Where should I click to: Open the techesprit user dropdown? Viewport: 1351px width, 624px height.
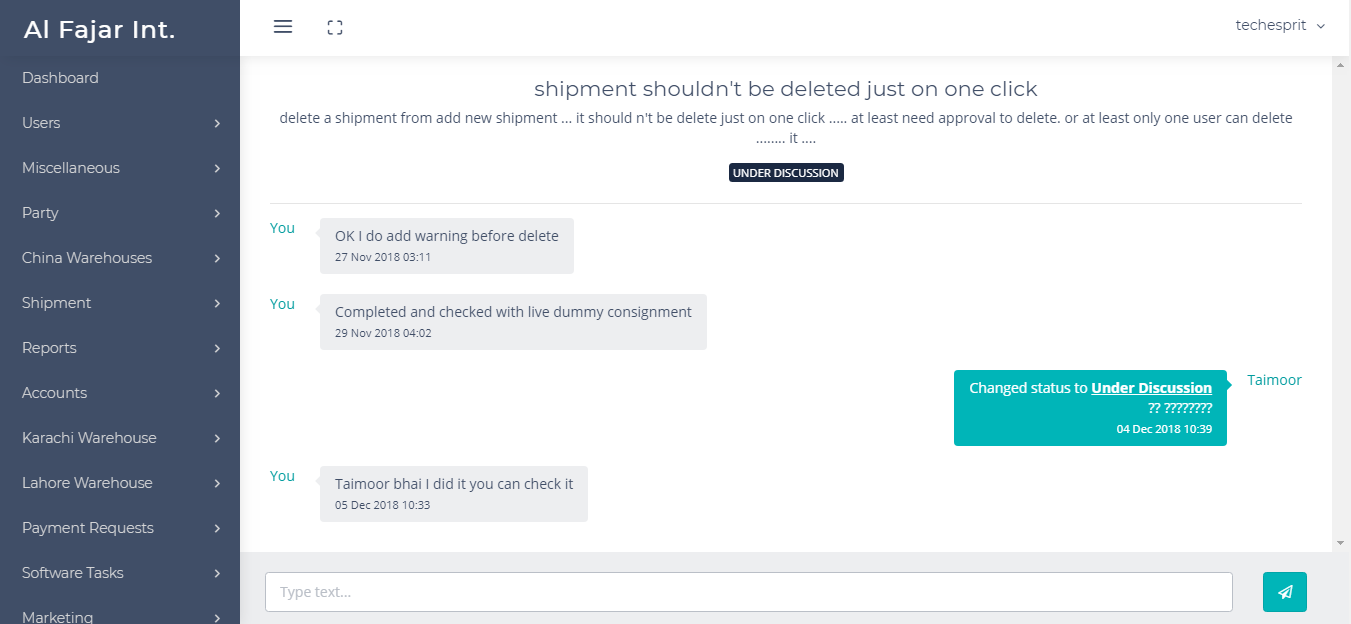[1279, 26]
